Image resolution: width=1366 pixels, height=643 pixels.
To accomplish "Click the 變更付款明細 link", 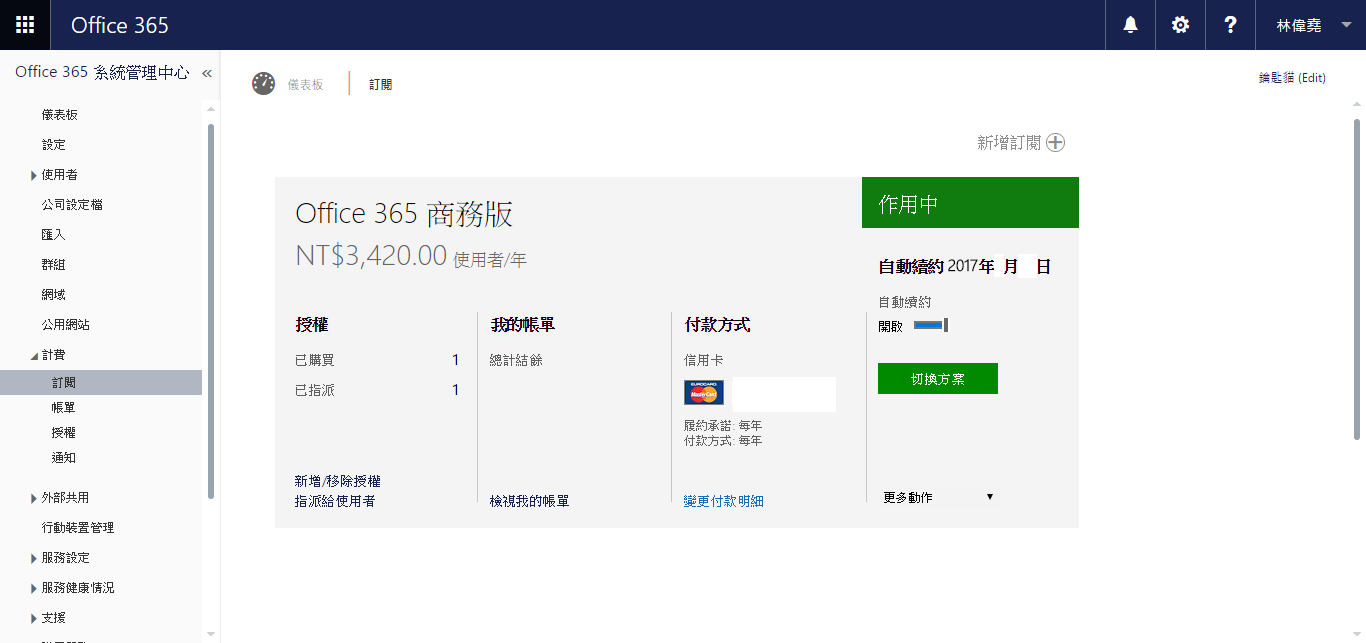I will pyautogui.click(x=724, y=501).
